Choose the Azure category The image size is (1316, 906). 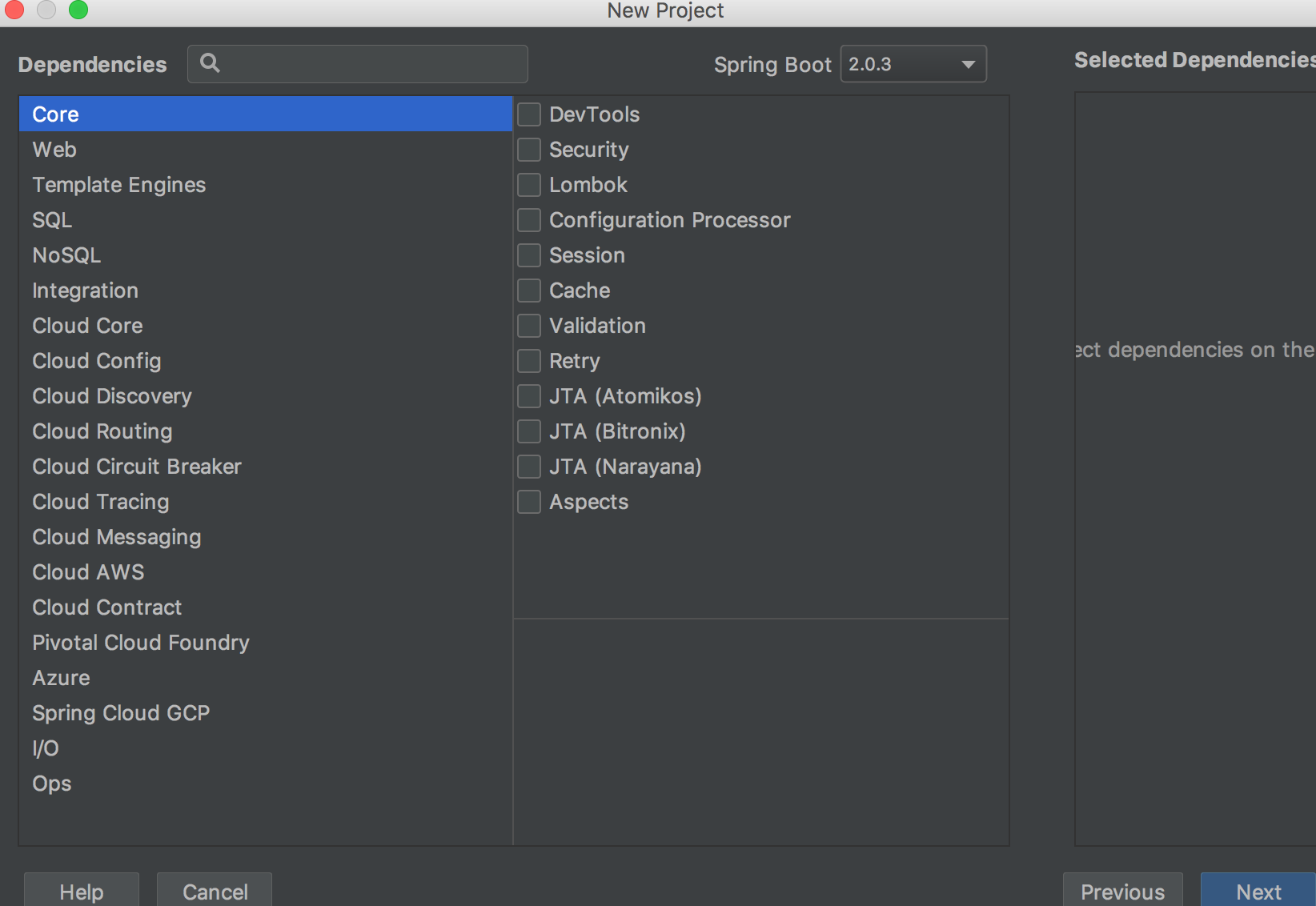266,678
